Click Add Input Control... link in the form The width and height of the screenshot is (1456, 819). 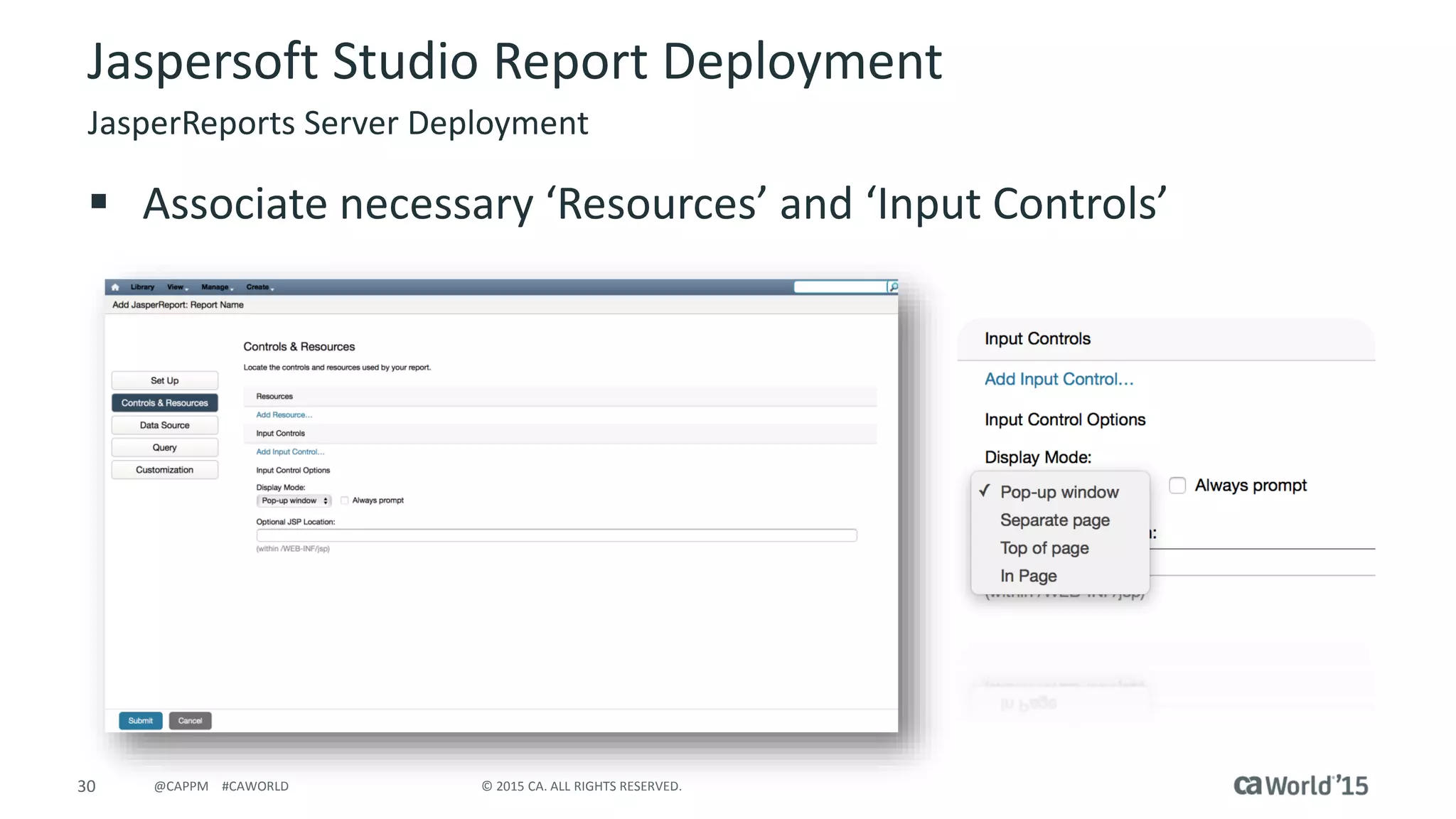tap(290, 452)
